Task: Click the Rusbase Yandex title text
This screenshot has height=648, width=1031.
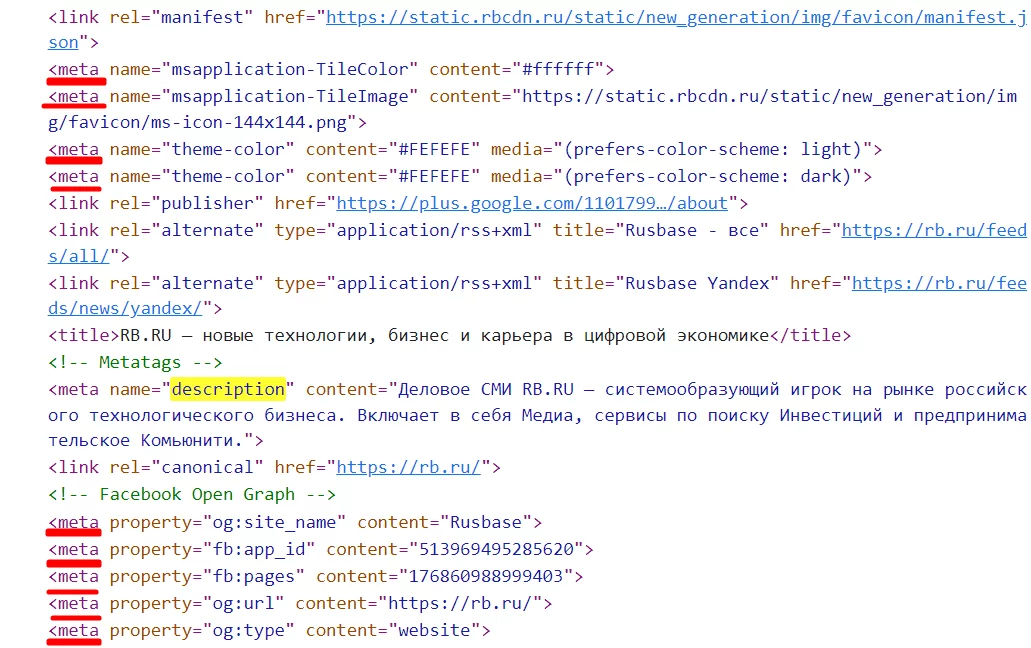Action: point(696,284)
